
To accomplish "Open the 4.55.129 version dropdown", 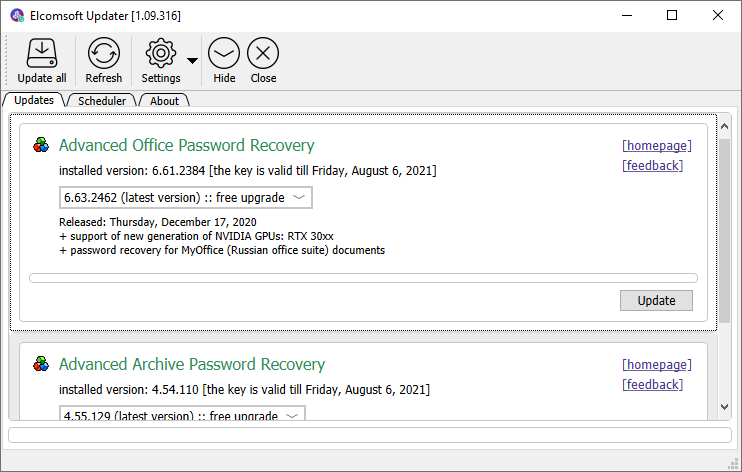I will pos(182,414).
